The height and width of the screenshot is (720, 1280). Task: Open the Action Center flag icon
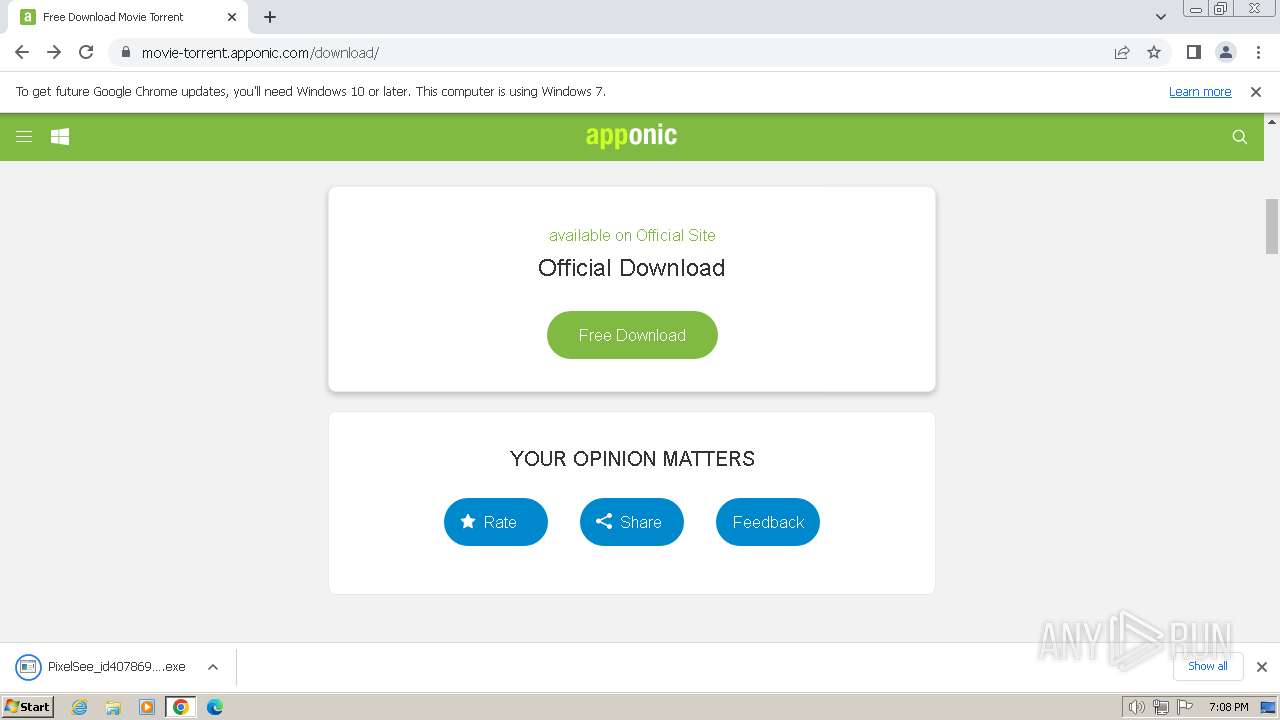1185,707
